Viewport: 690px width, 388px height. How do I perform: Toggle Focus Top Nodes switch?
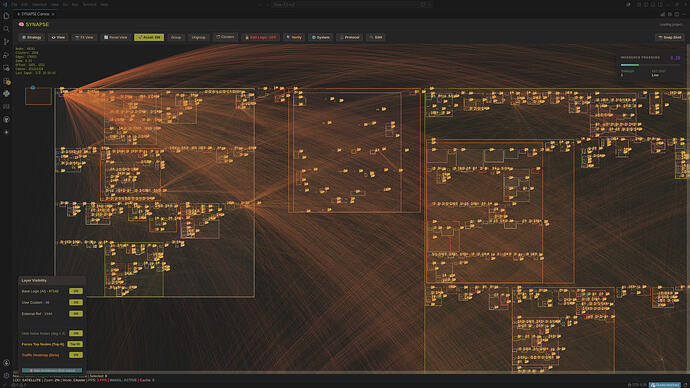click(x=75, y=344)
